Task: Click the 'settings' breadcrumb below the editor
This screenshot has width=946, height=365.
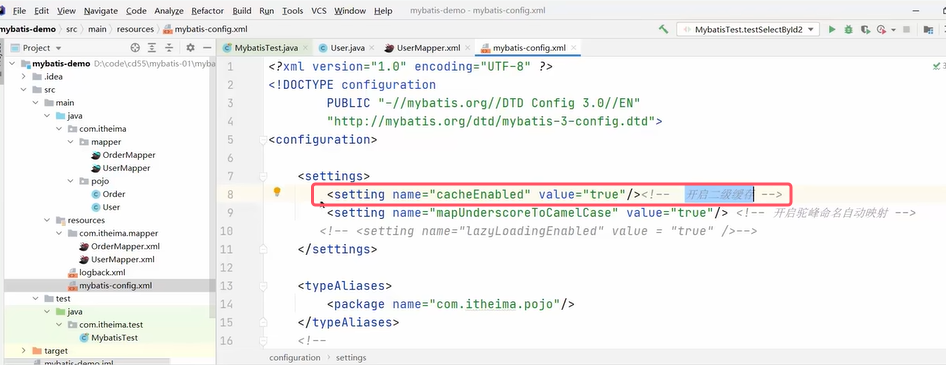Action: pos(351,358)
